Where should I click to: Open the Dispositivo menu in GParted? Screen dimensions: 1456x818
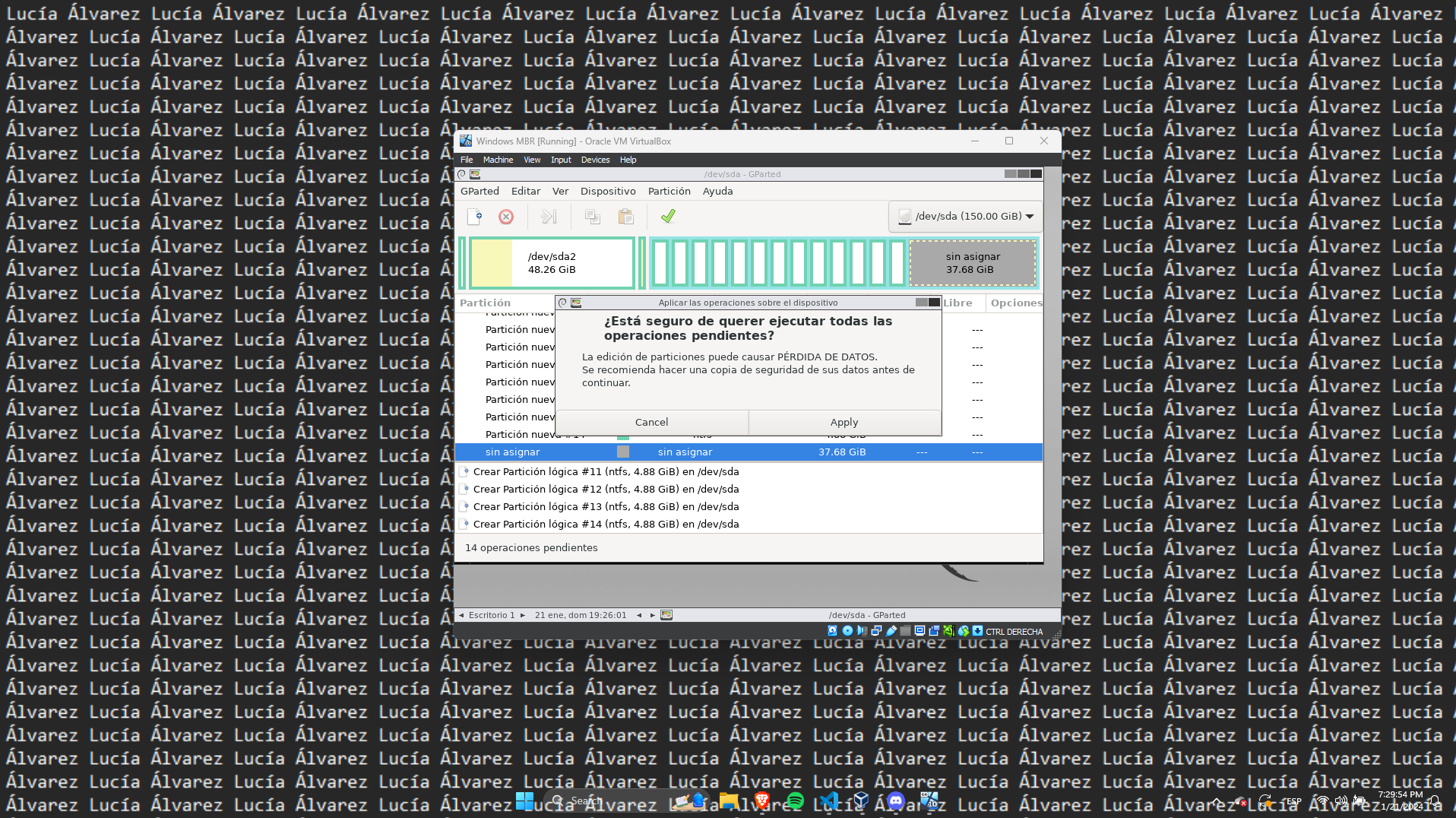[608, 192]
